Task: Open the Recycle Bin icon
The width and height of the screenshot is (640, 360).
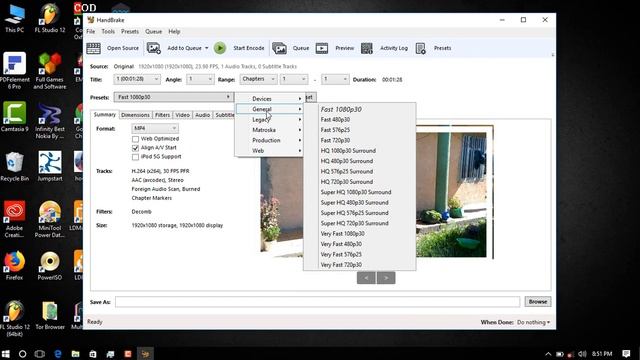Action: [x=15, y=167]
